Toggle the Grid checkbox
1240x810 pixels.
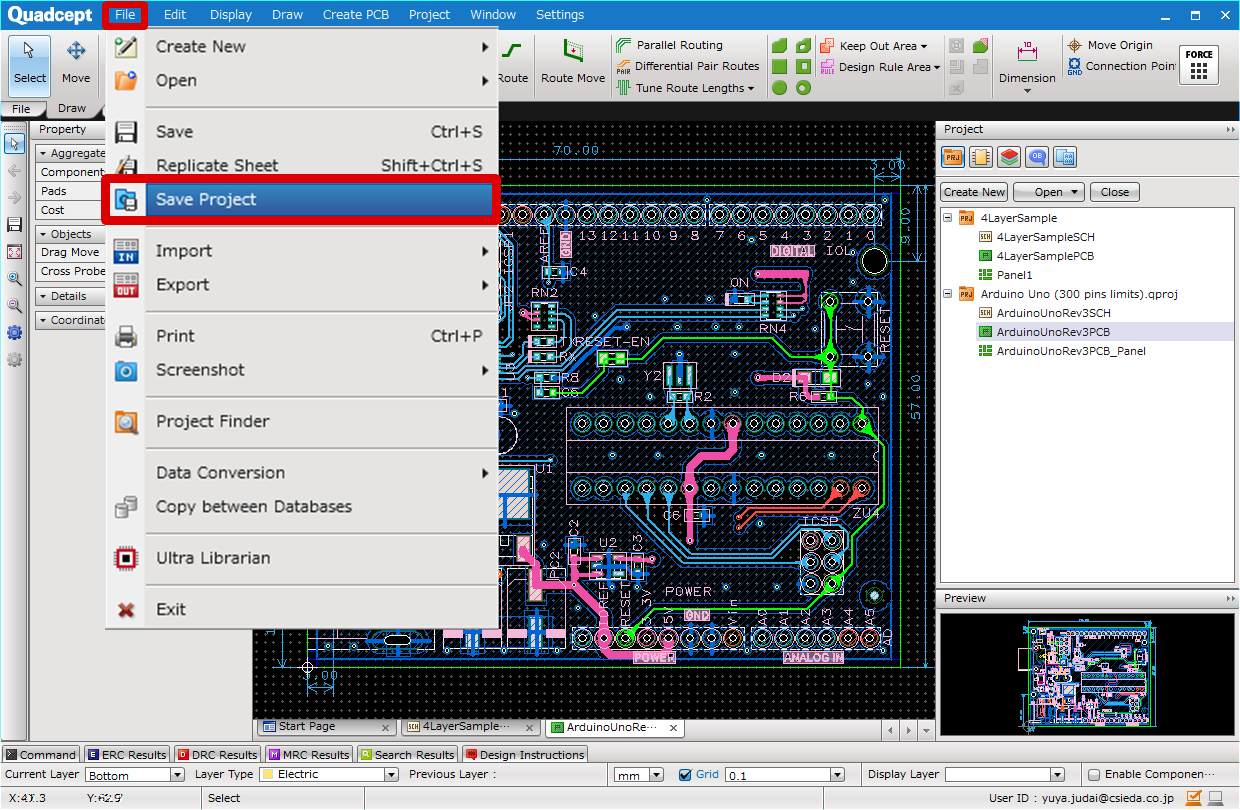[x=685, y=775]
